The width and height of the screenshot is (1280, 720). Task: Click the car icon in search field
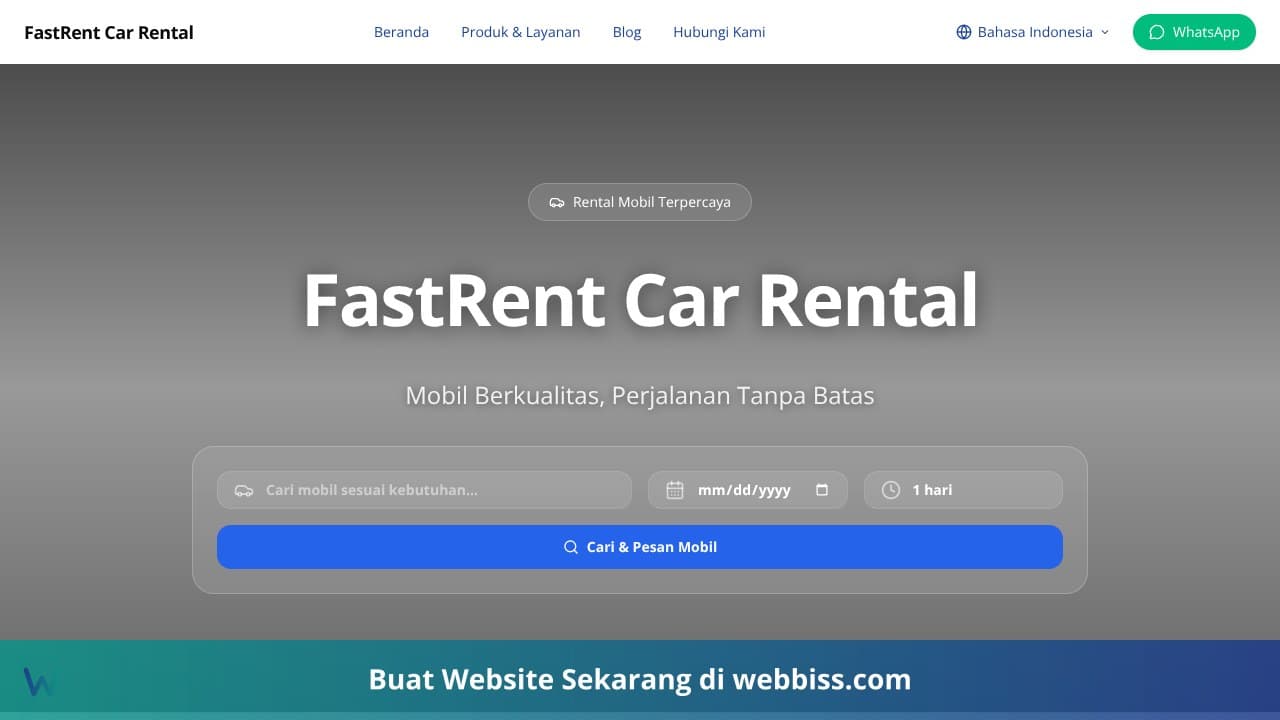coord(244,490)
